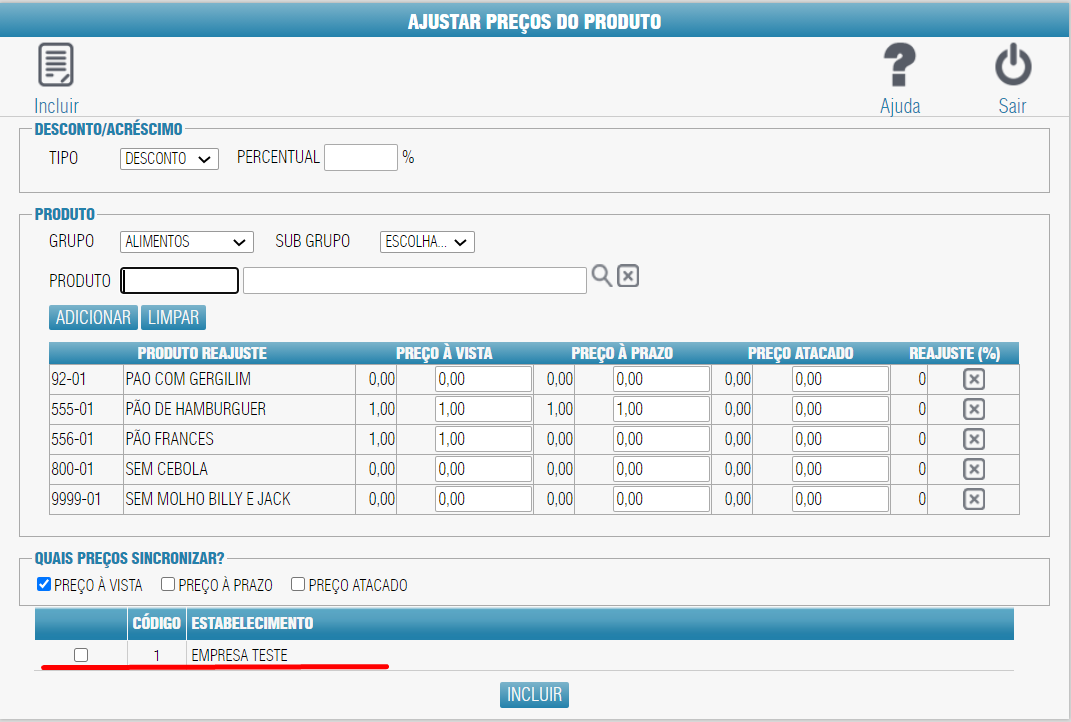Click the Incluir document icon

click(x=56, y=66)
